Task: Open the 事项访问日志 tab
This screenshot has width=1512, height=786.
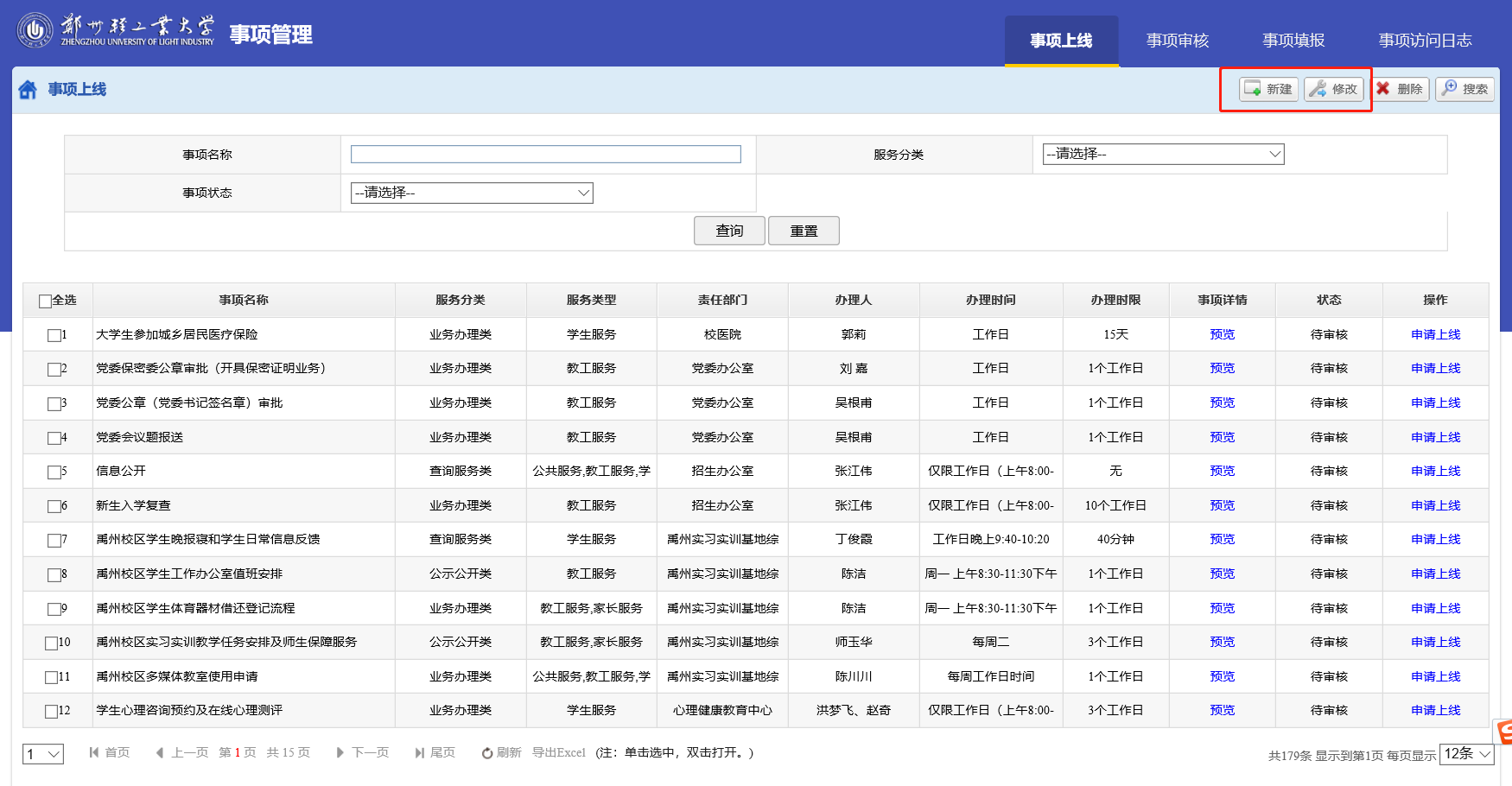Action: (1425, 41)
